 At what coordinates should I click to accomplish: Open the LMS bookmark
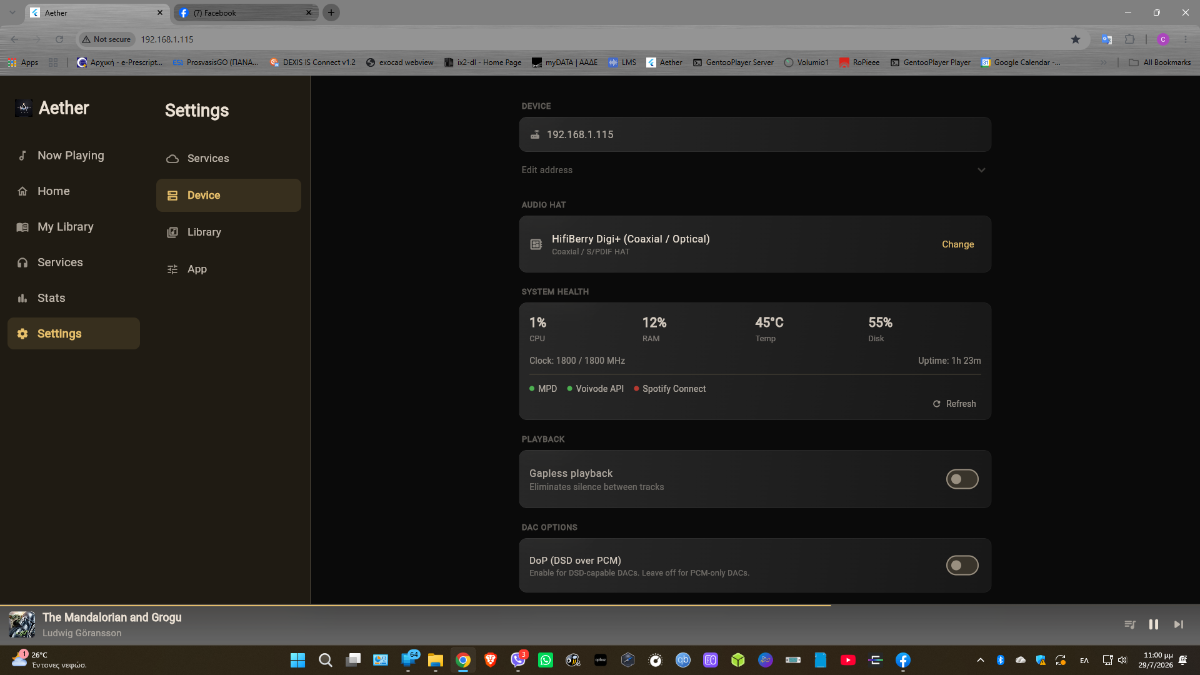tap(622, 62)
